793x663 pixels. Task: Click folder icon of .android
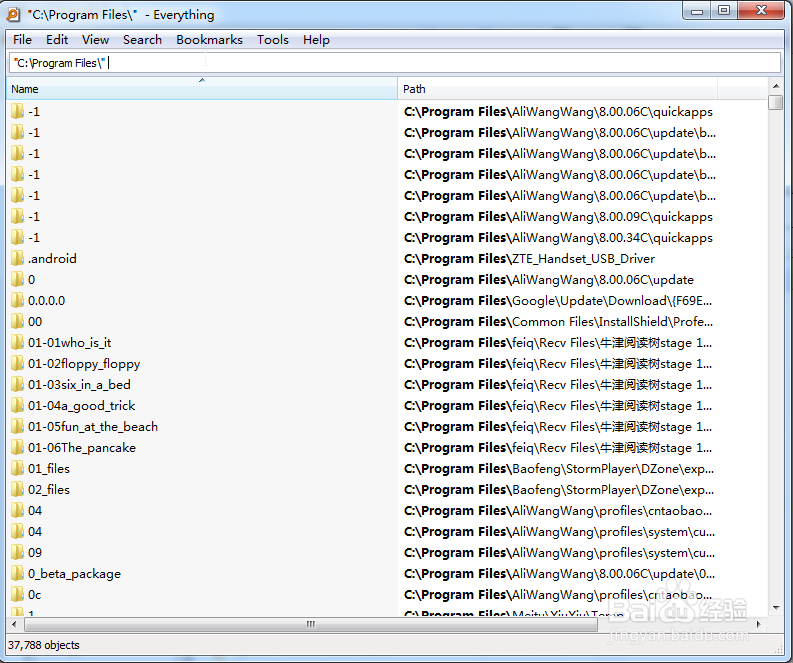pos(17,258)
